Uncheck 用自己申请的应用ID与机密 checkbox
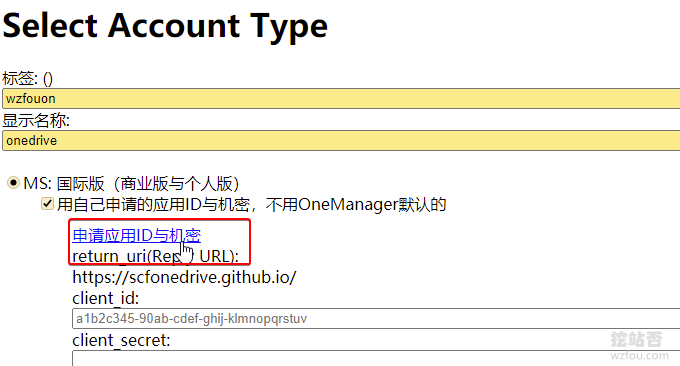680x366 pixels. (47, 204)
